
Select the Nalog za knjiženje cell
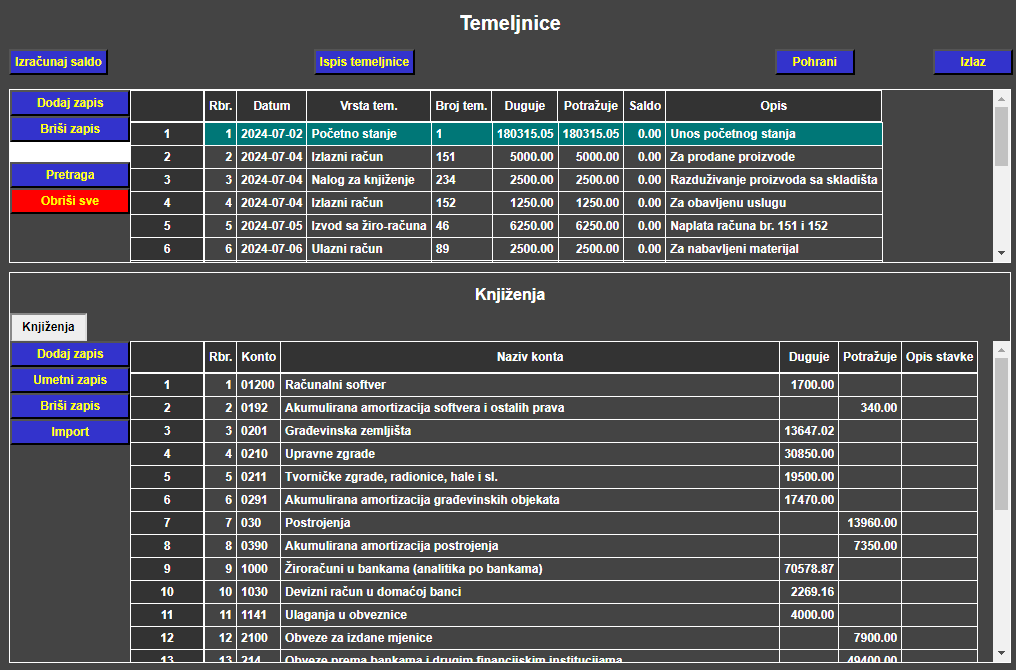pyautogui.click(x=369, y=180)
